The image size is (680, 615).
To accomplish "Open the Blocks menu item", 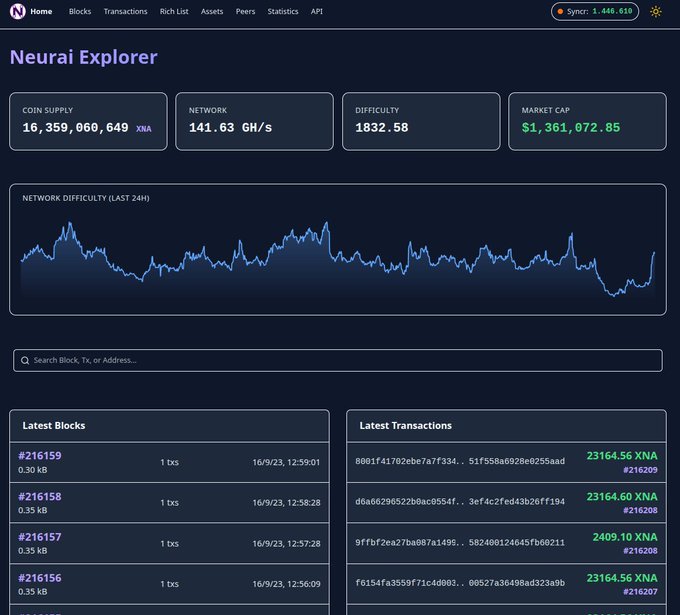I will pyautogui.click(x=80, y=12).
